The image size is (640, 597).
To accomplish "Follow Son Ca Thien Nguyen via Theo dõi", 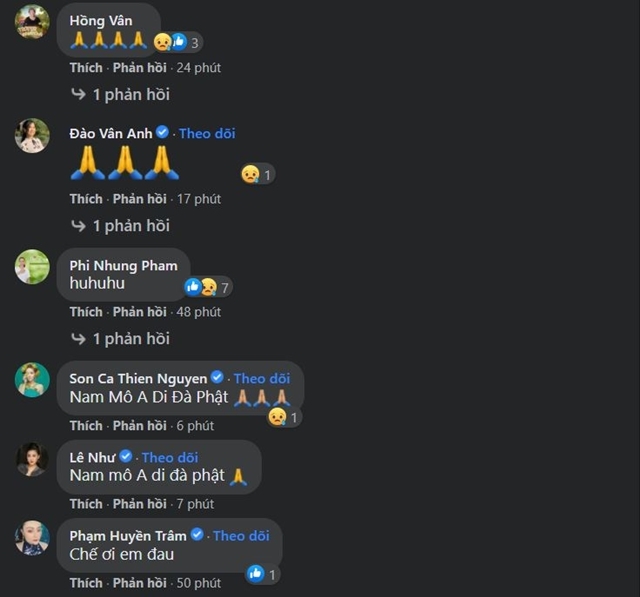I will pos(262,379).
